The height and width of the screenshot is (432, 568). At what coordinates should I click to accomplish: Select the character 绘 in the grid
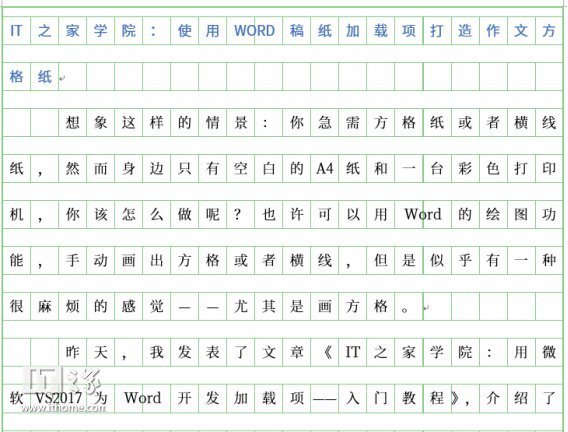point(493,214)
